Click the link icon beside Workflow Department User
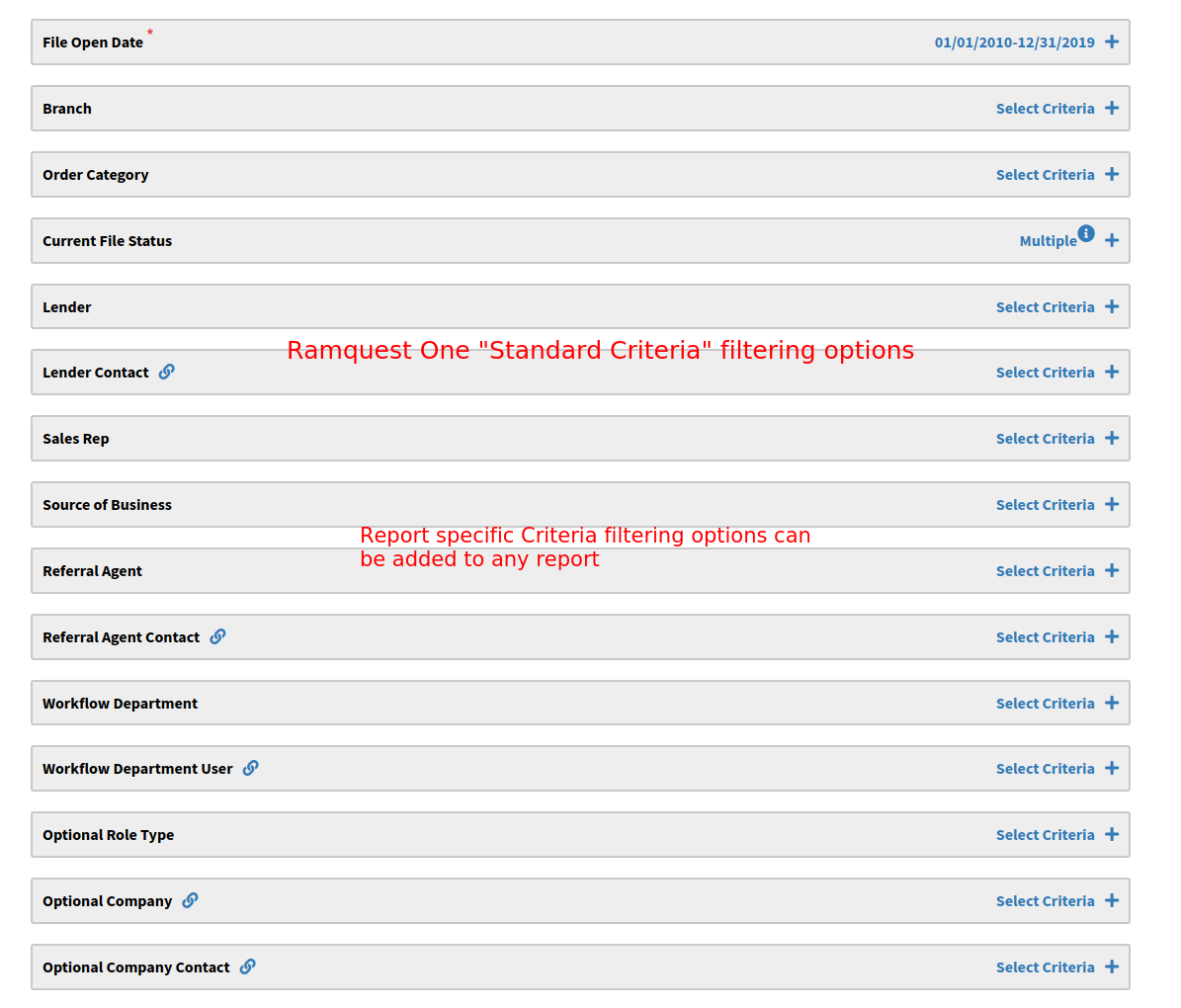Screen dimensions: 1181x1008 (250, 768)
